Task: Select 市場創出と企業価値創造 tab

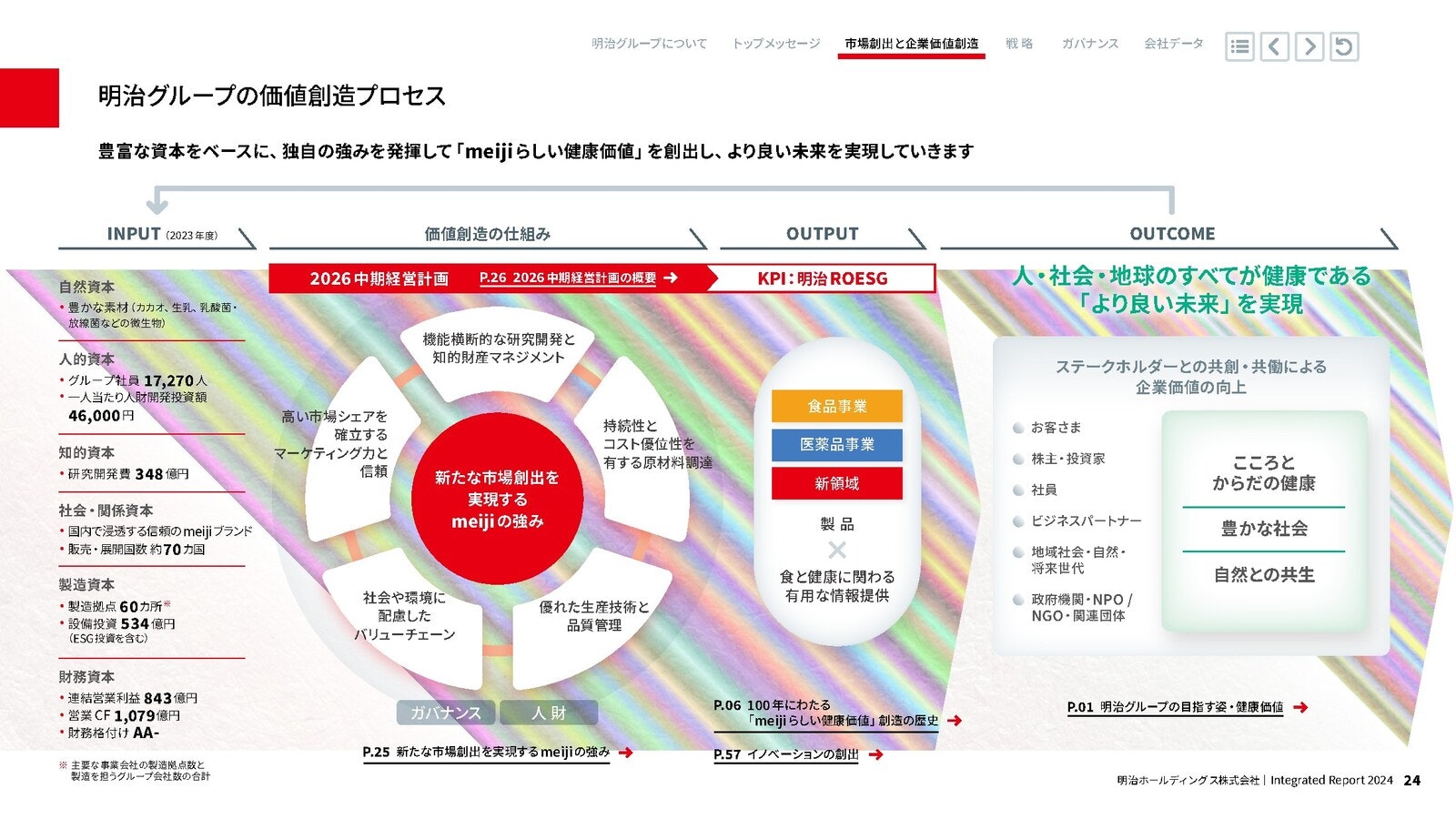Action: click(x=911, y=44)
